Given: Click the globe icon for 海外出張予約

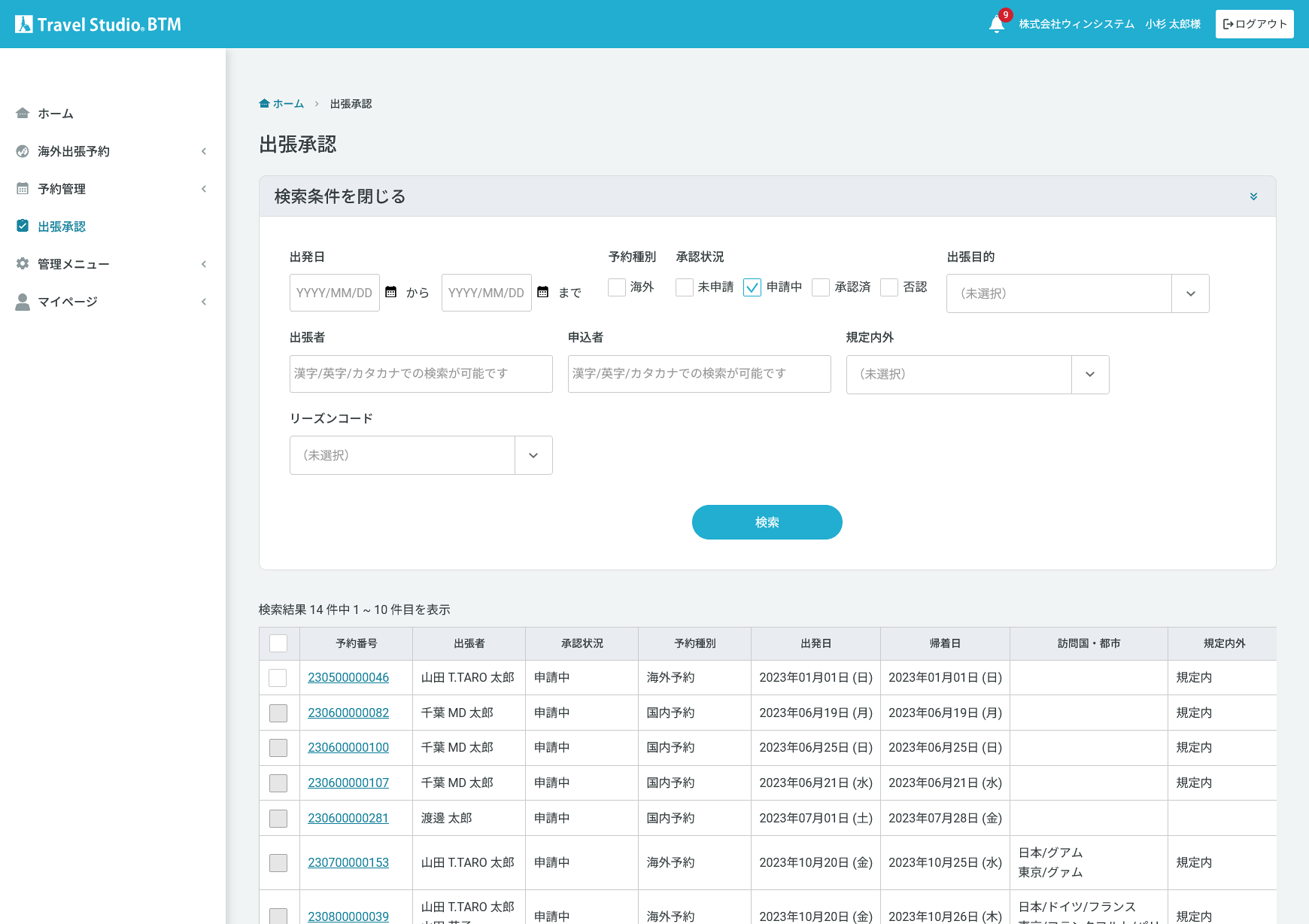Looking at the screenshot, I should pyautogui.click(x=23, y=151).
